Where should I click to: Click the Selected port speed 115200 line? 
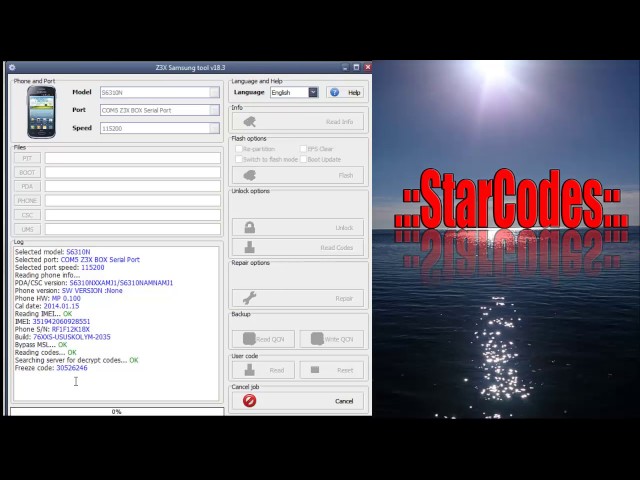(x=60, y=267)
